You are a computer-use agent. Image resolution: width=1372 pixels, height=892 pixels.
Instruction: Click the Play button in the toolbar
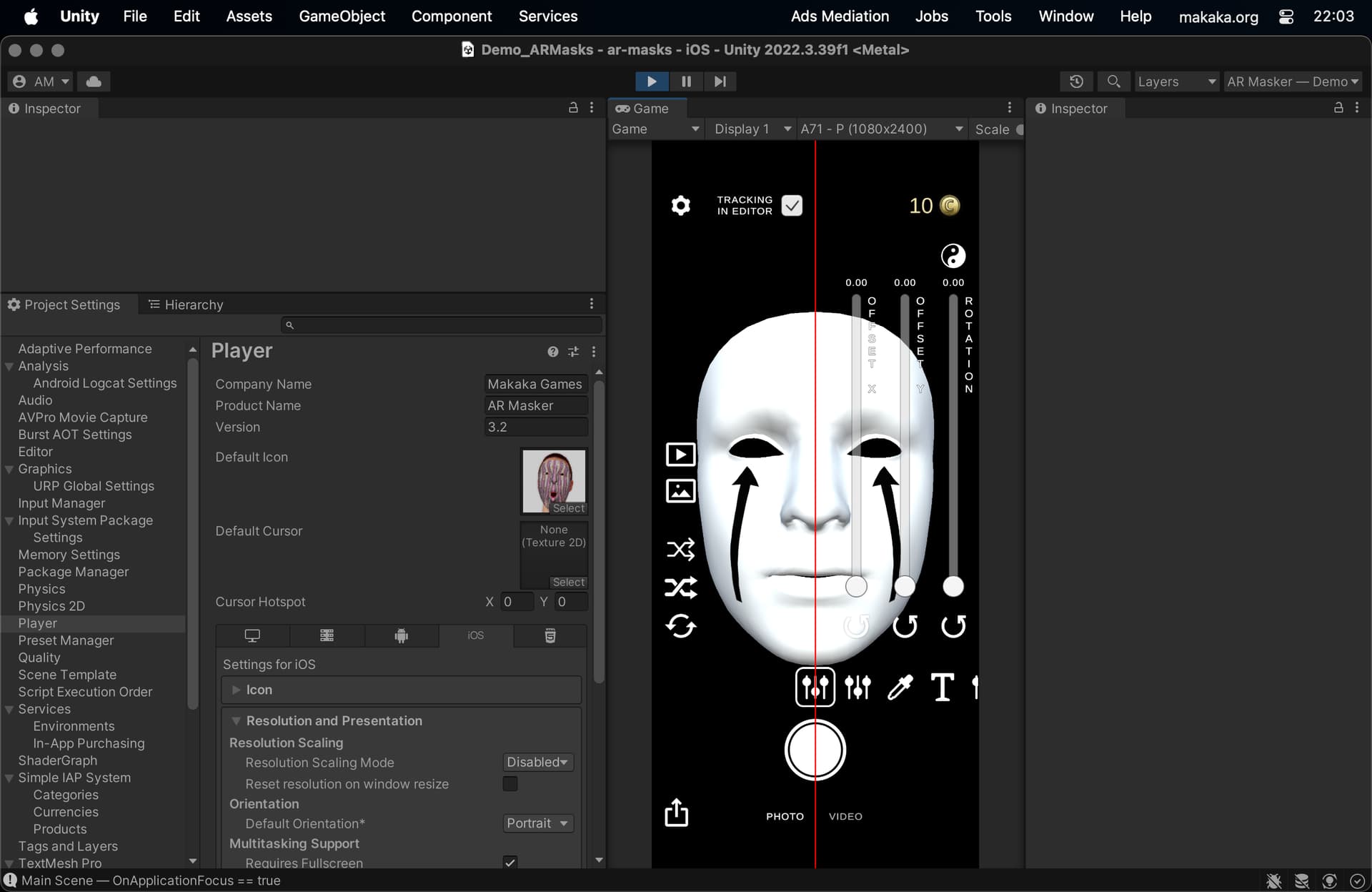(651, 81)
